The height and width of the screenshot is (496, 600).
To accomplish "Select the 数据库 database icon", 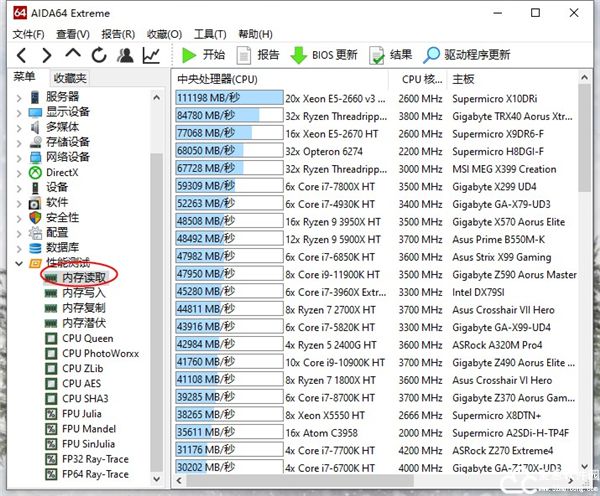I will [35, 248].
